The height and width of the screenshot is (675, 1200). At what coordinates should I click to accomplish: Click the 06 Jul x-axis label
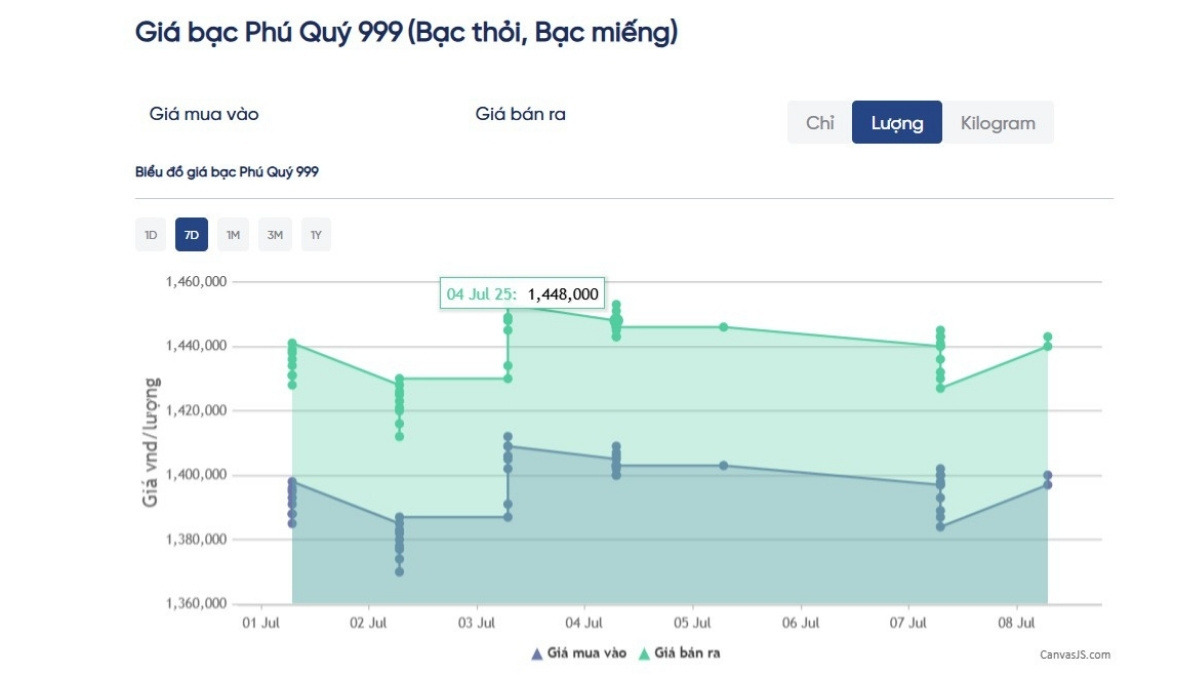click(x=801, y=624)
